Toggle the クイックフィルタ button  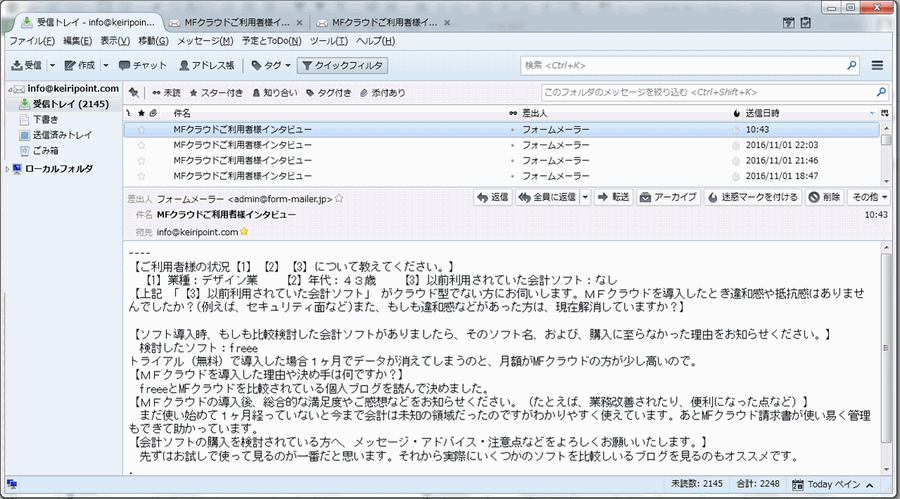(x=342, y=65)
